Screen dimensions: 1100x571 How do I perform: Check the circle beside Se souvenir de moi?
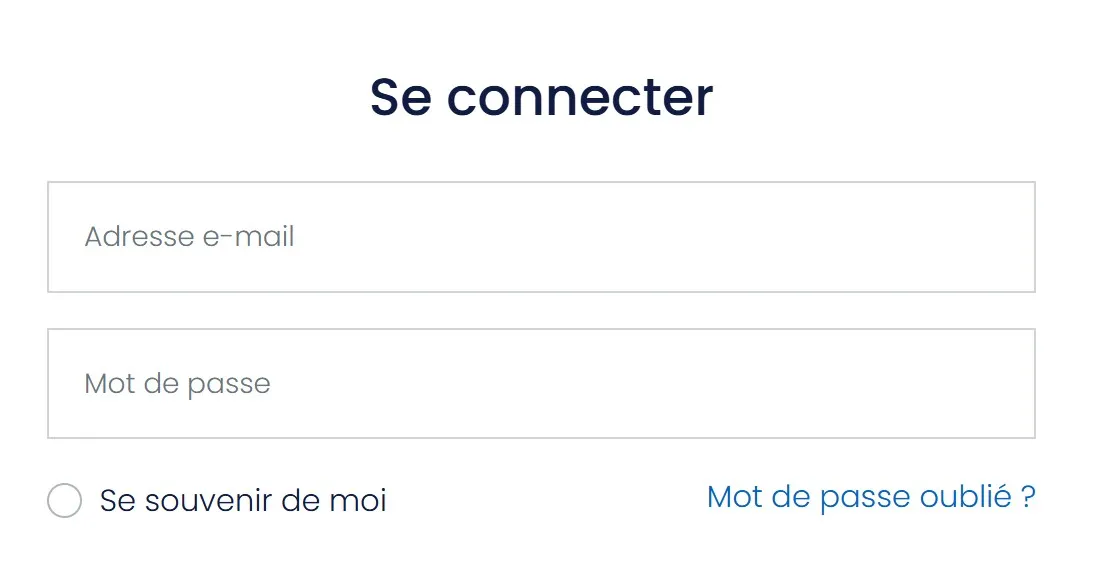(64, 501)
